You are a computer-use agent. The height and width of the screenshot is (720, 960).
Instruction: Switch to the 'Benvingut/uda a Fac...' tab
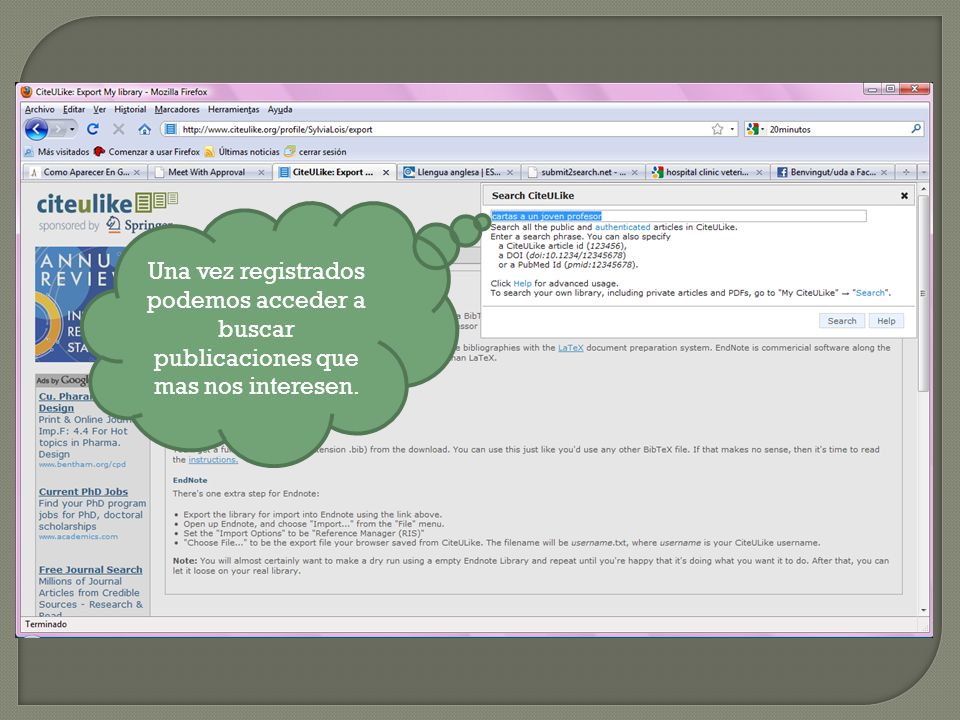coord(832,173)
